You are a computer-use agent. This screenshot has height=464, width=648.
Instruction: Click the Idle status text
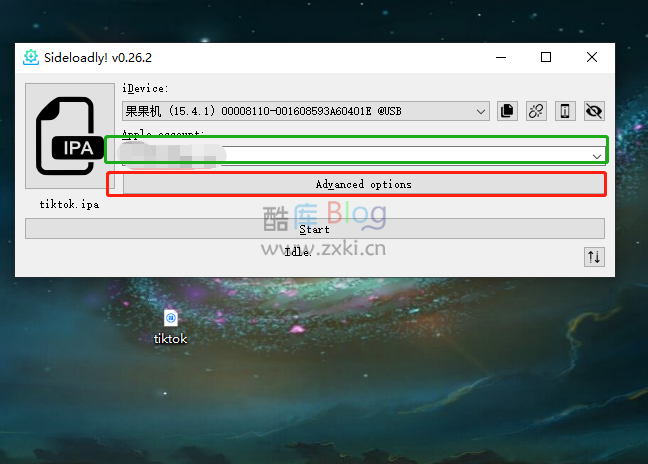coord(298,252)
